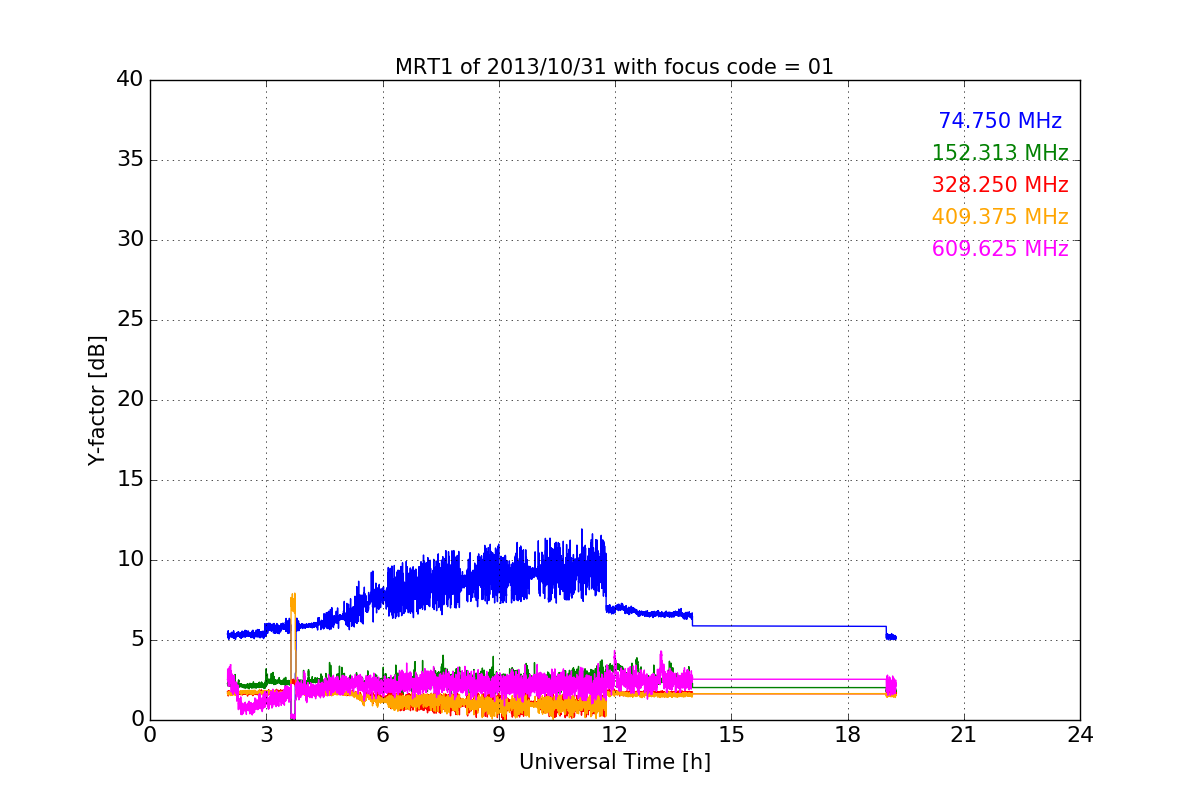Click the blue flat trace segment near 16 hours

click(790, 626)
